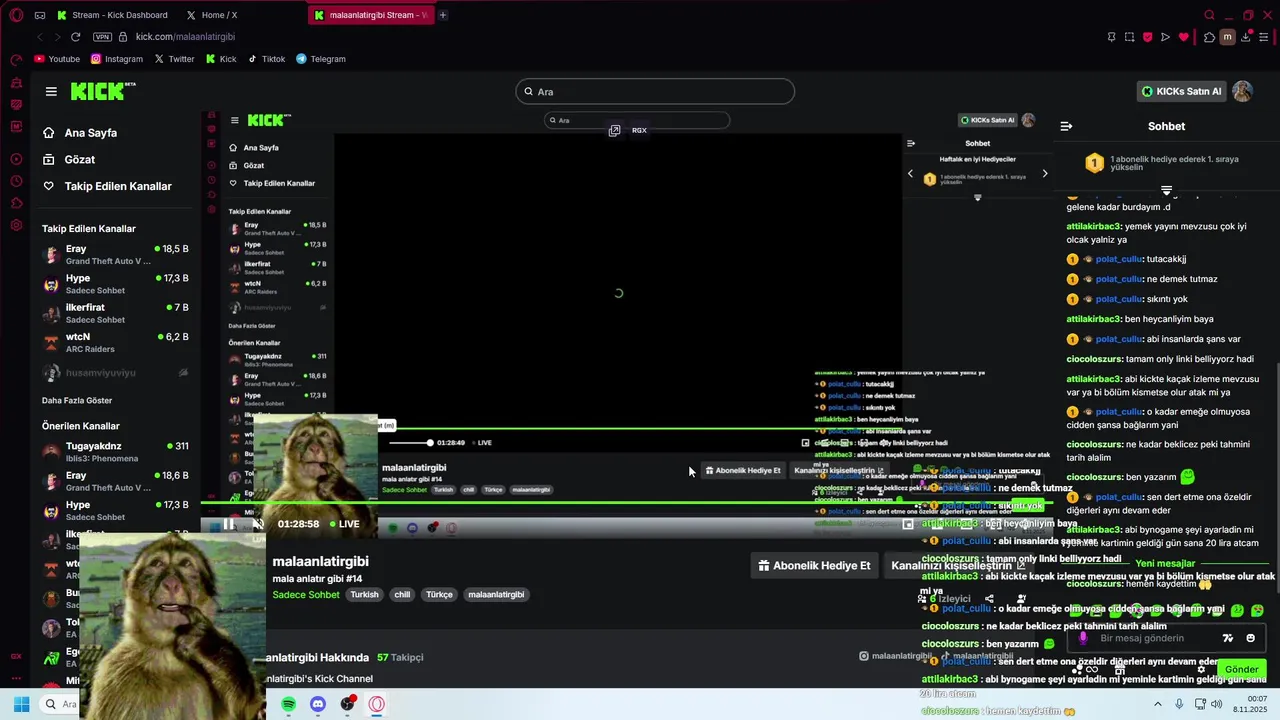The height and width of the screenshot is (720, 1280).
Task: Toggle the VPN badge in address bar
Action: pos(102,37)
